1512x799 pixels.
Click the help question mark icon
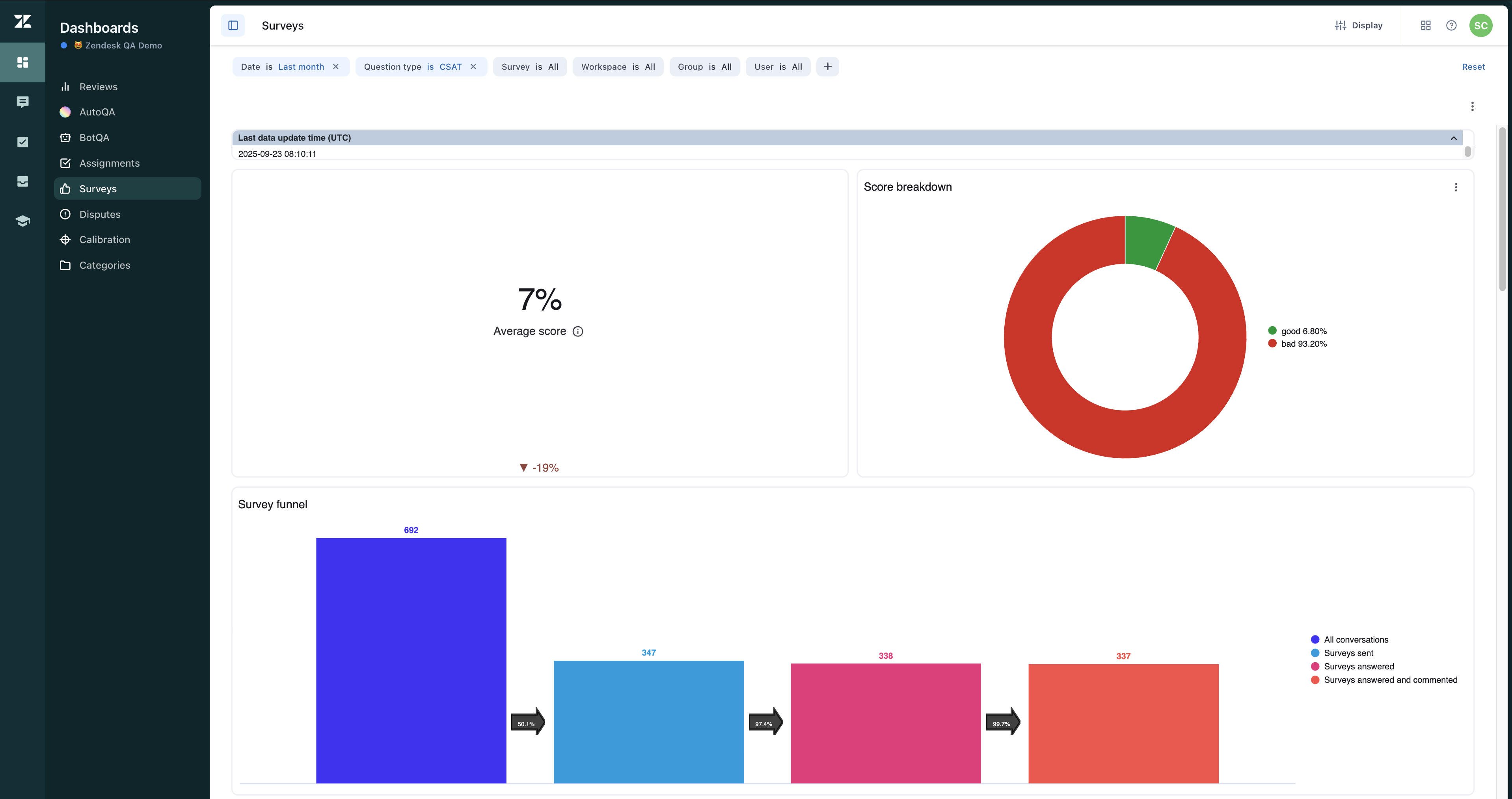(x=1451, y=25)
